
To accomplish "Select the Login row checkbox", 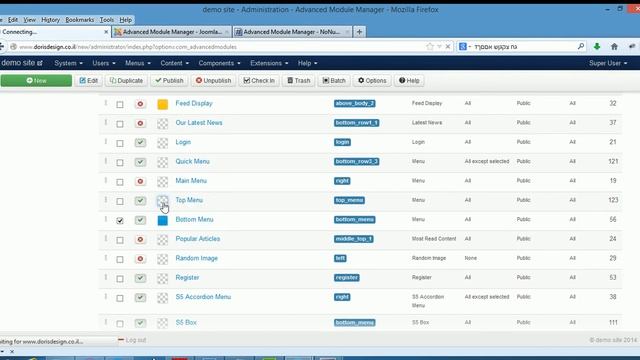I will click(120, 143).
